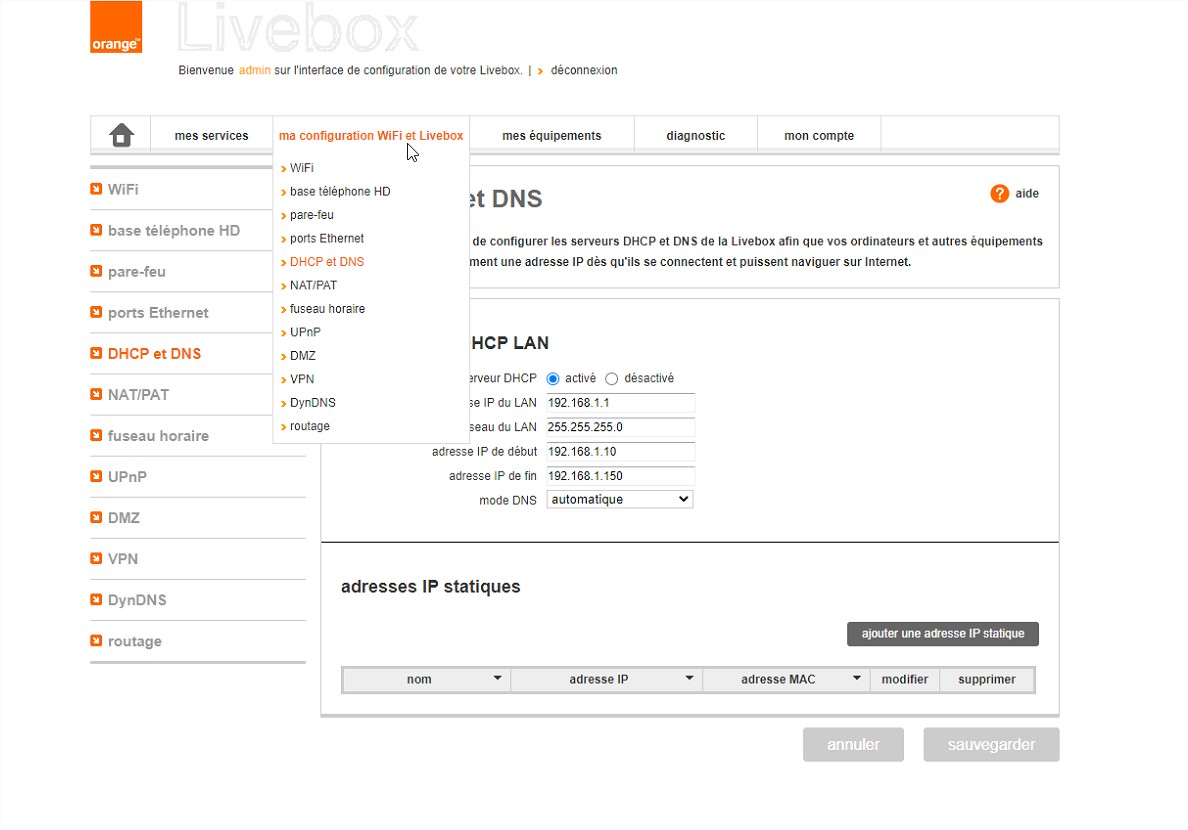Sort table by adresse IP column arrow
This screenshot has width=1188, height=830.
click(x=689, y=678)
